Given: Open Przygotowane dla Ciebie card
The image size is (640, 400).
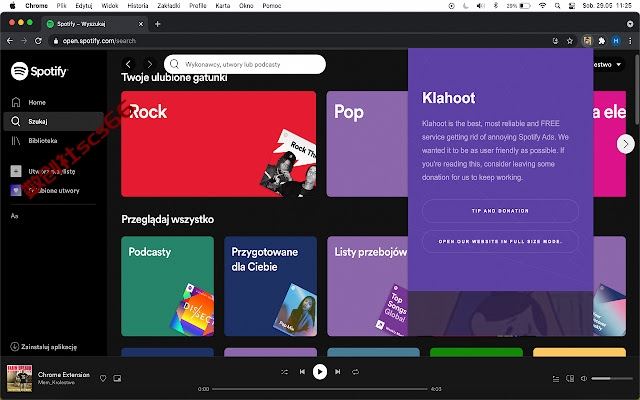Looking at the screenshot, I should [270, 286].
